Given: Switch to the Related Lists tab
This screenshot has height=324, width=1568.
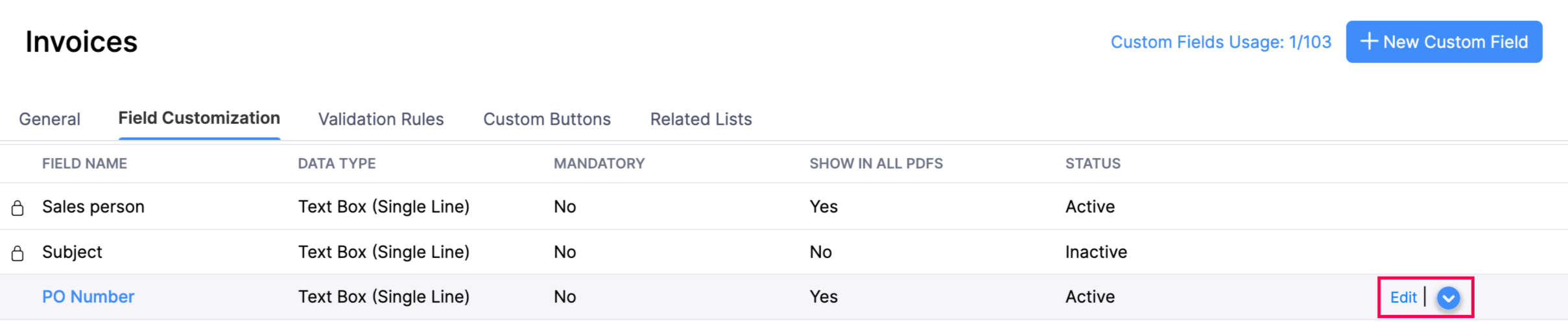Looking at the screenshot, I should [x=701, y=119].
